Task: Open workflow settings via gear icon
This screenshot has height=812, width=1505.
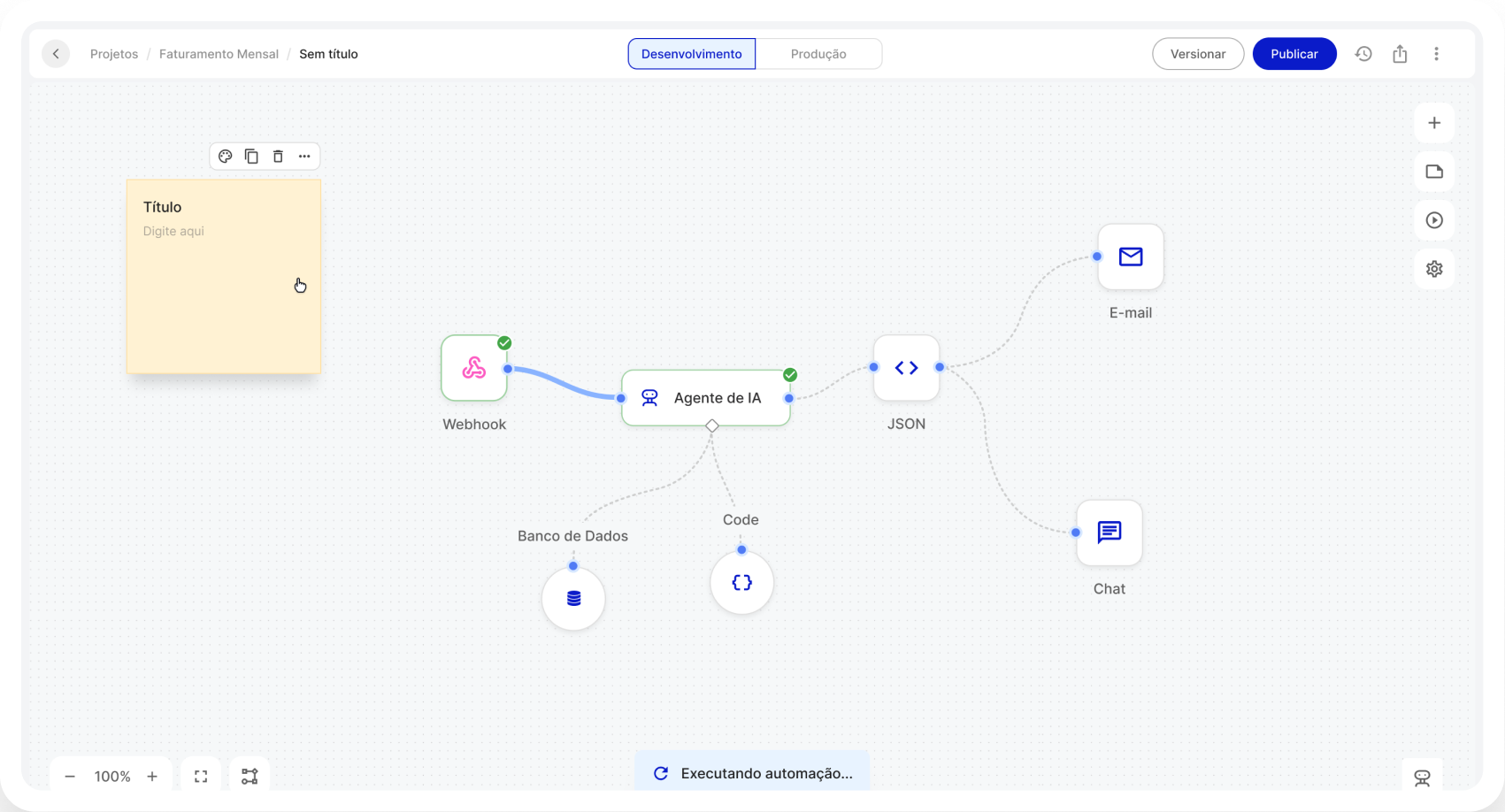Action: [1434, 269]
